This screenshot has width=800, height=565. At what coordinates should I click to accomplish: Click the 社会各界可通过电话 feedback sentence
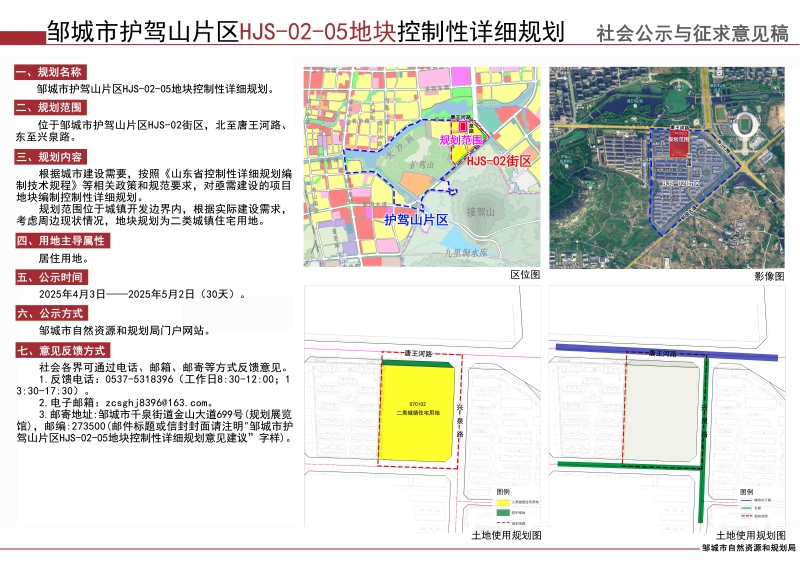[x=165, y=367]
